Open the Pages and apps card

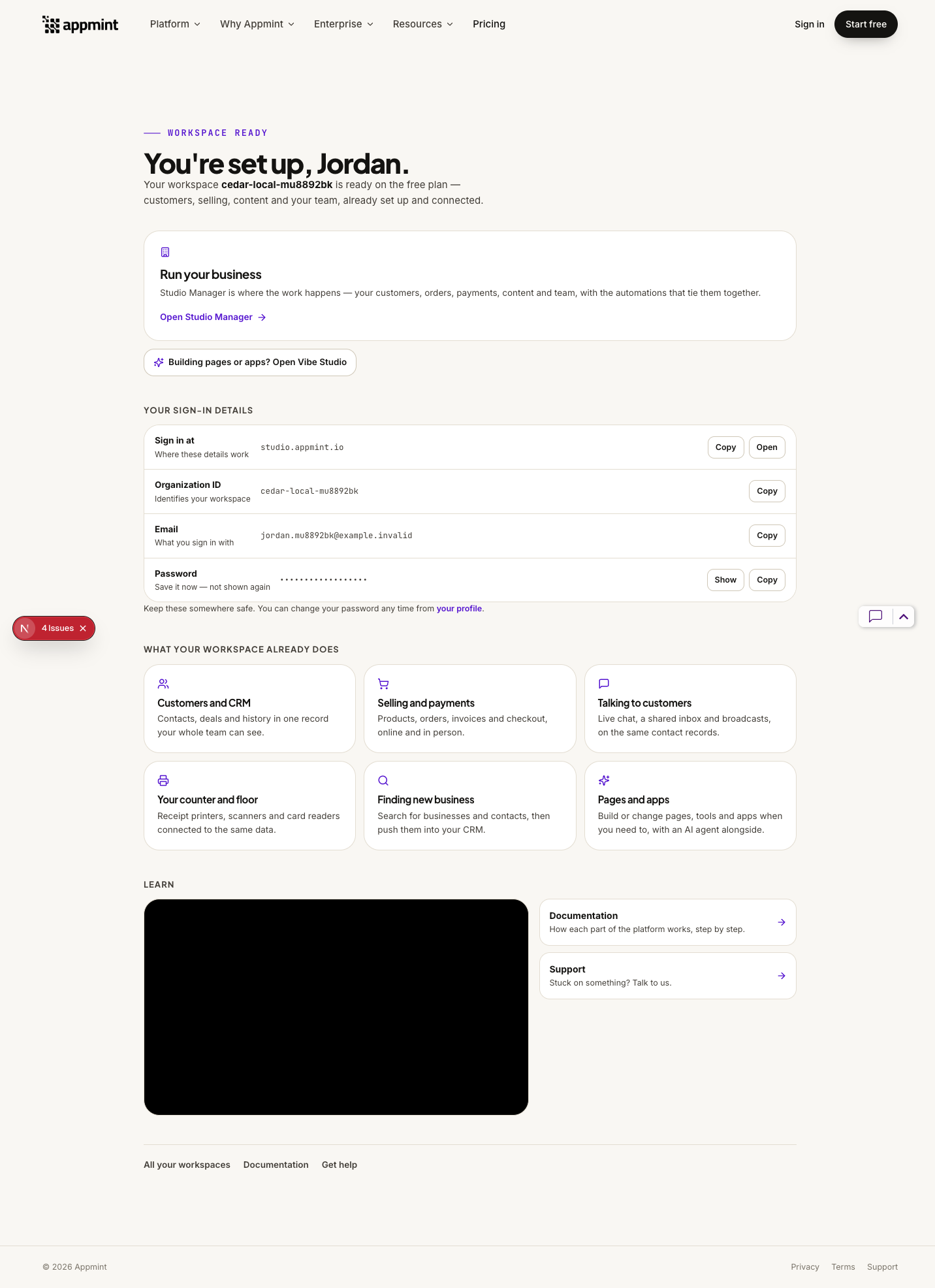690,805
